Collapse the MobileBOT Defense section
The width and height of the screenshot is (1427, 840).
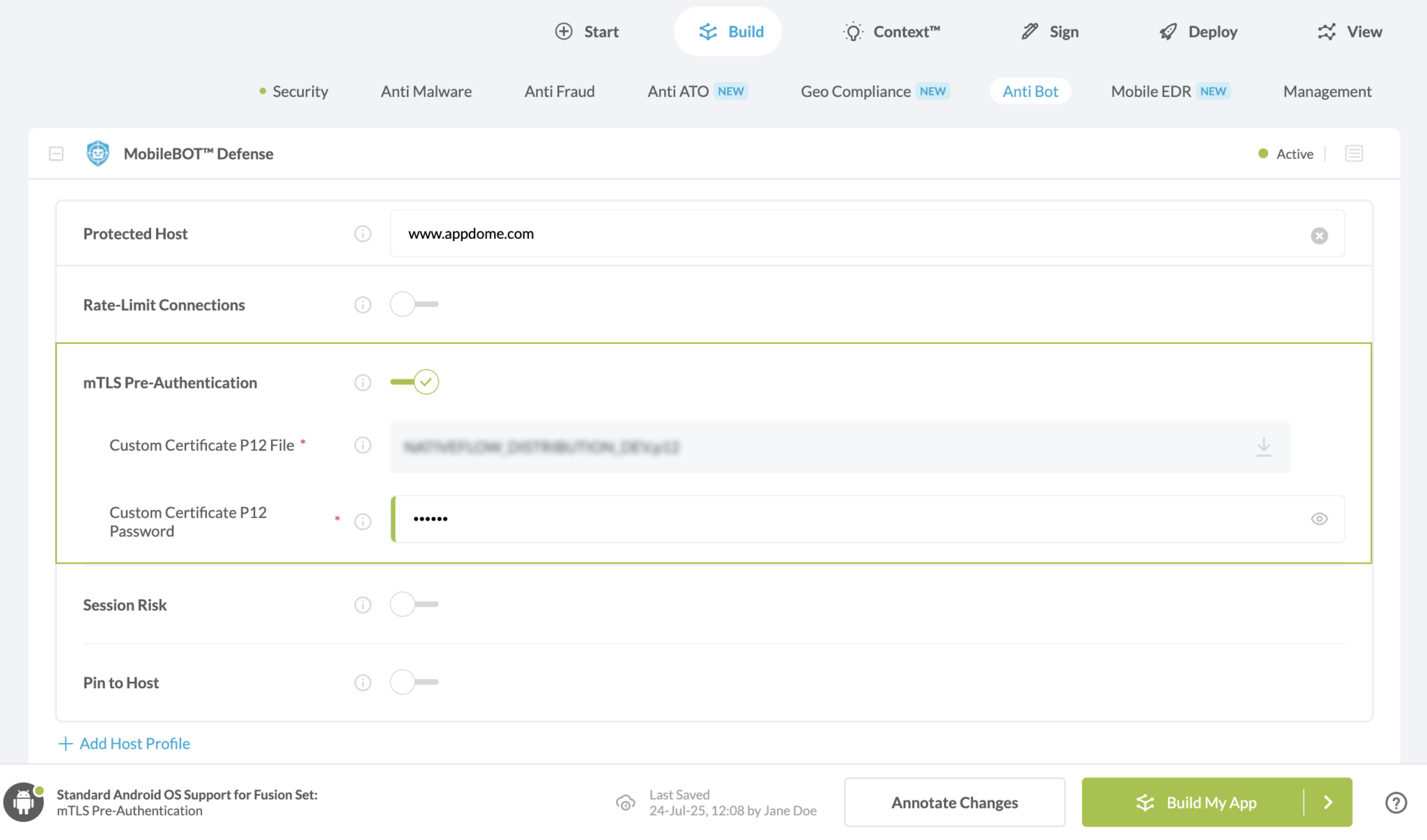tap(56, 153)
